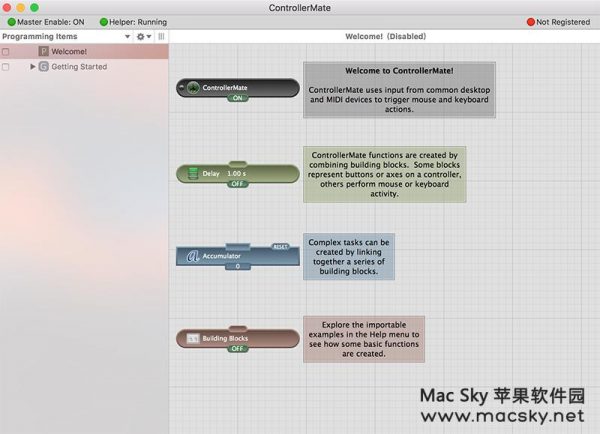Image resolution: width=600 pixels, height=434 pixels.
Task: Collapse the ControllerMate block minus button
Action: point(182,87)
